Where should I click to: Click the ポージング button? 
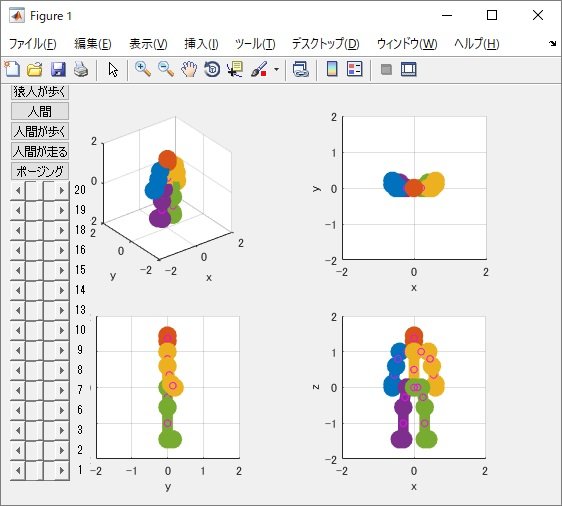(40, 171)
